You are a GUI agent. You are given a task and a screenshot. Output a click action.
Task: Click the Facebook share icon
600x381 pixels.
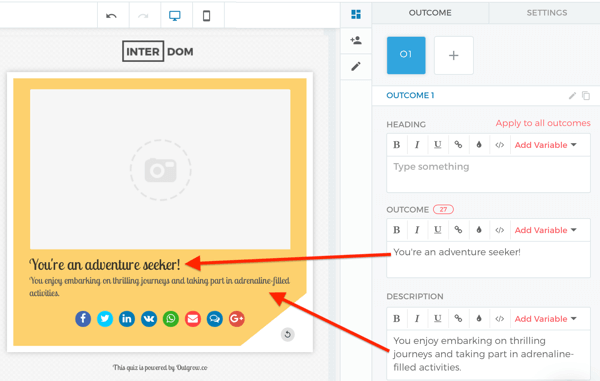83,319
